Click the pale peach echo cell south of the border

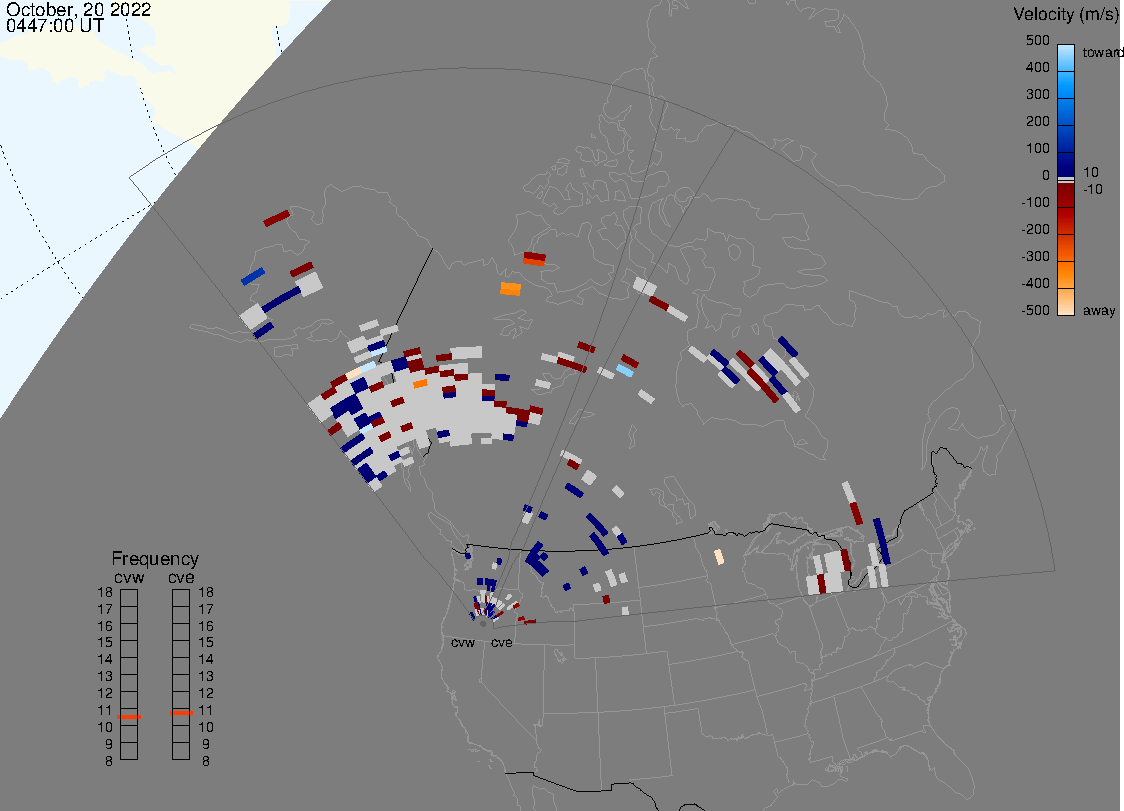(x=718, y=556)
